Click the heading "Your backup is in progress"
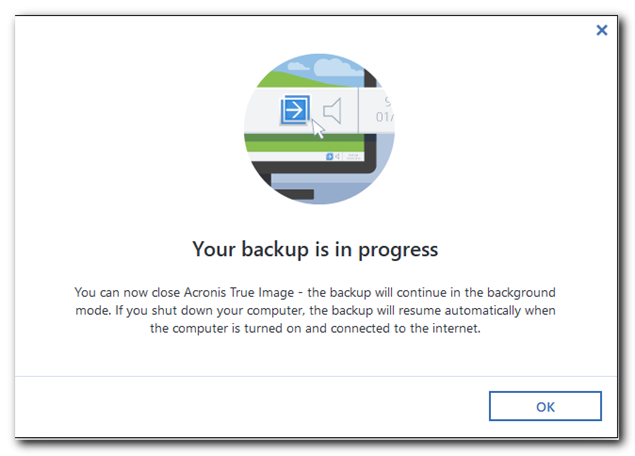This screenshot has height=456, width=635. (x=315, y=249)
